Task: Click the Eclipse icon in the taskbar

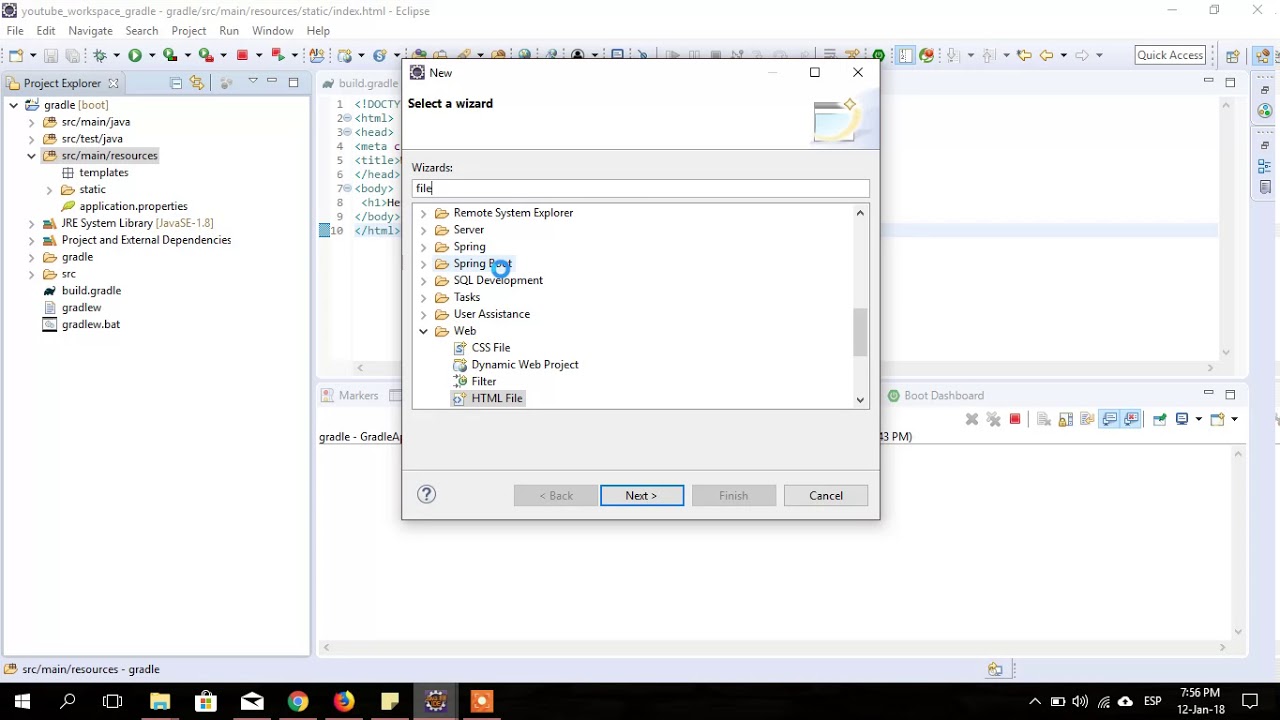Action: click(435, 701)
